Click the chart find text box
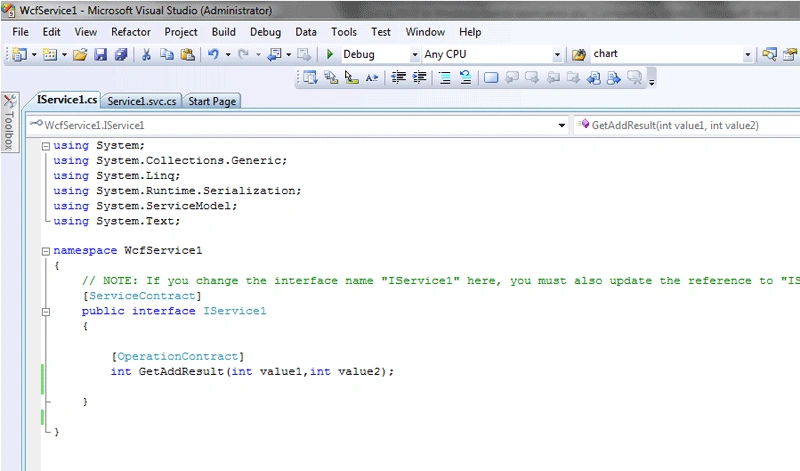 (666, 54)
